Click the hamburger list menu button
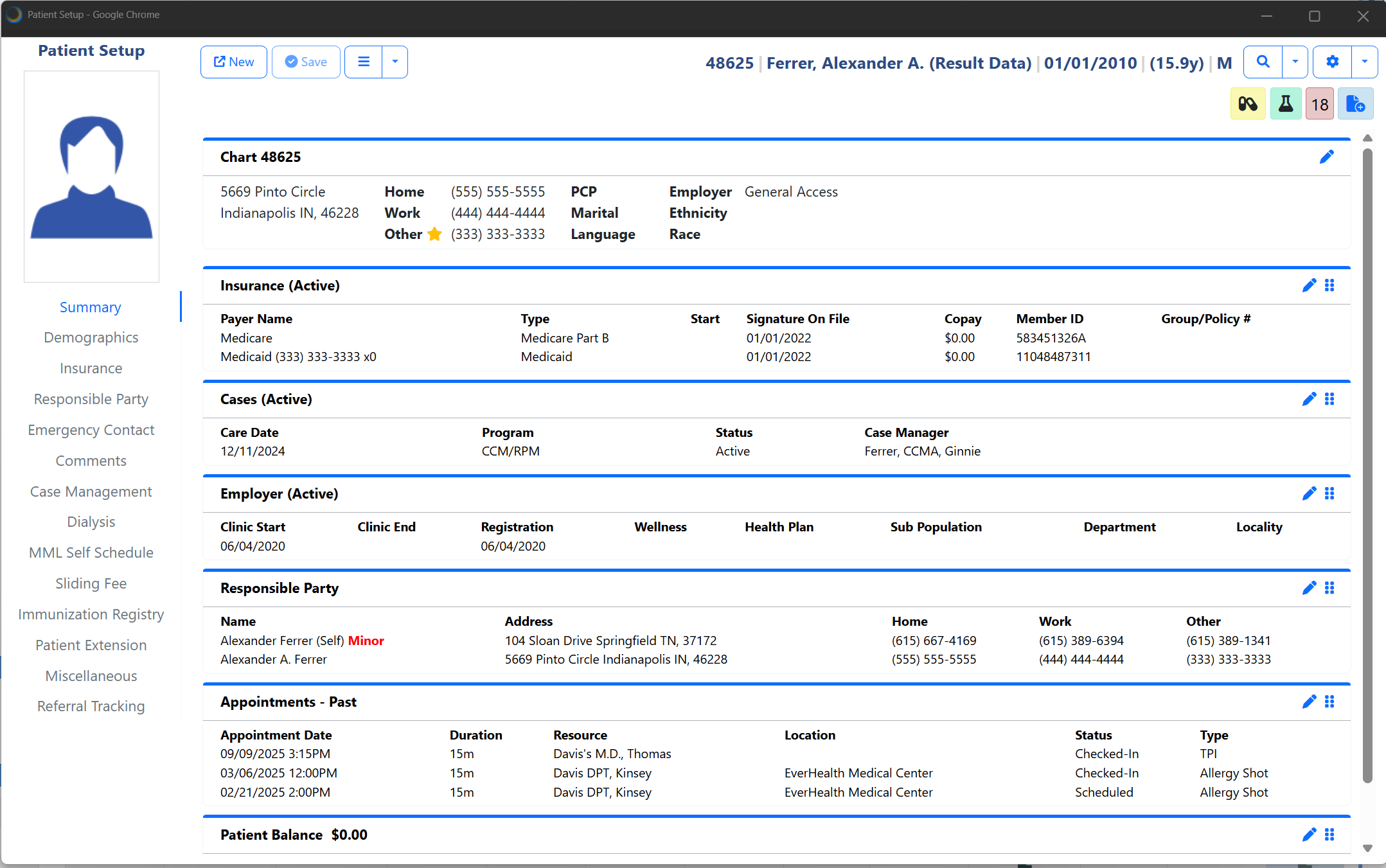Screen dimensions: 1386x868 (x=364, y=62)
